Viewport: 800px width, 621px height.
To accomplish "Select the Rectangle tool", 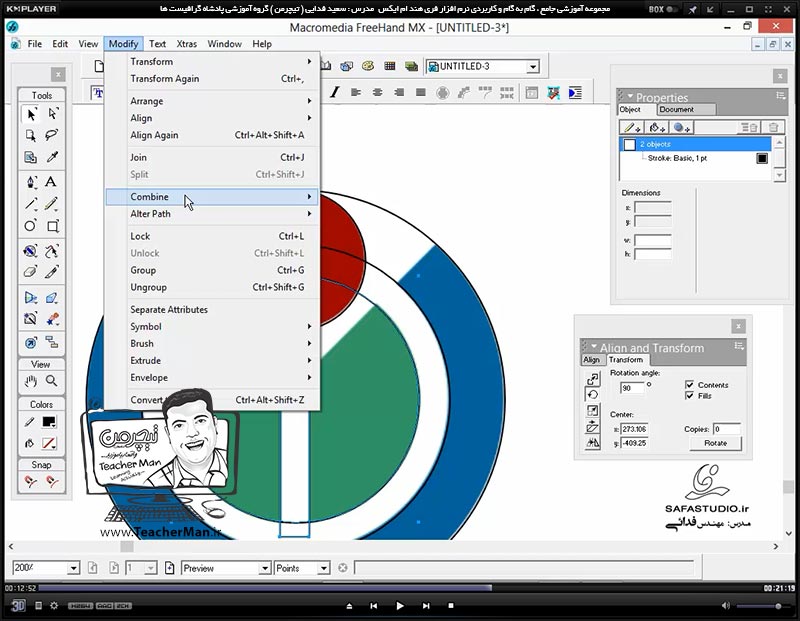I will click(52, 226).
